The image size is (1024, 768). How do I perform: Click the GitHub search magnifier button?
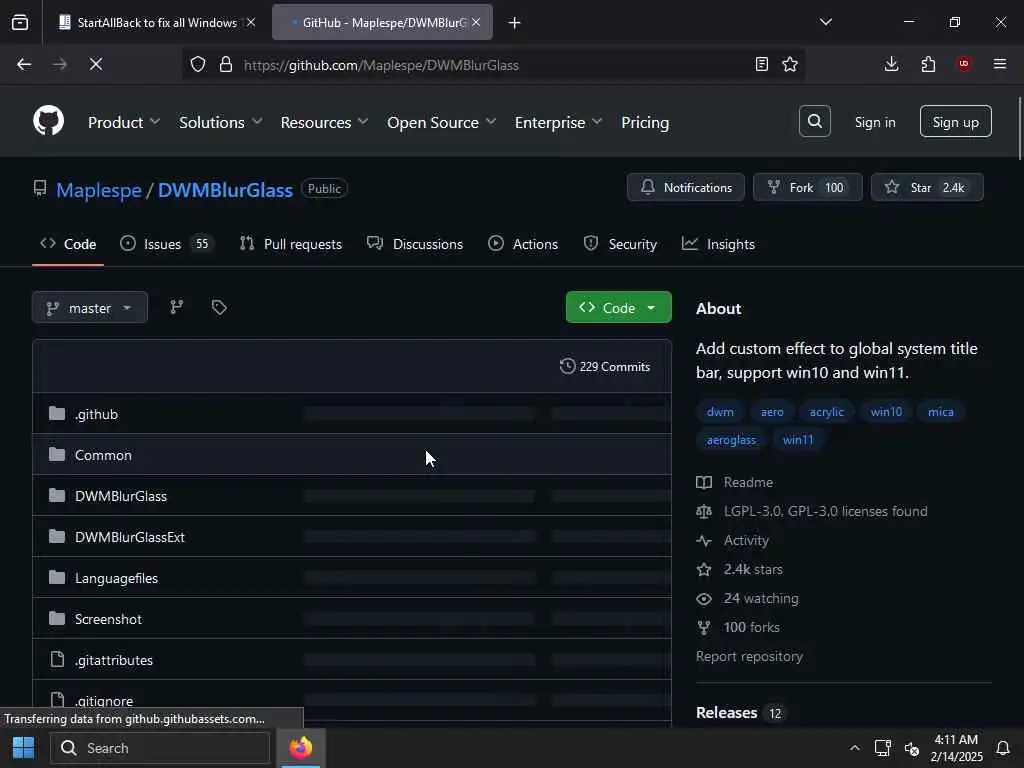pyautogui.click(x=814, y=121)
